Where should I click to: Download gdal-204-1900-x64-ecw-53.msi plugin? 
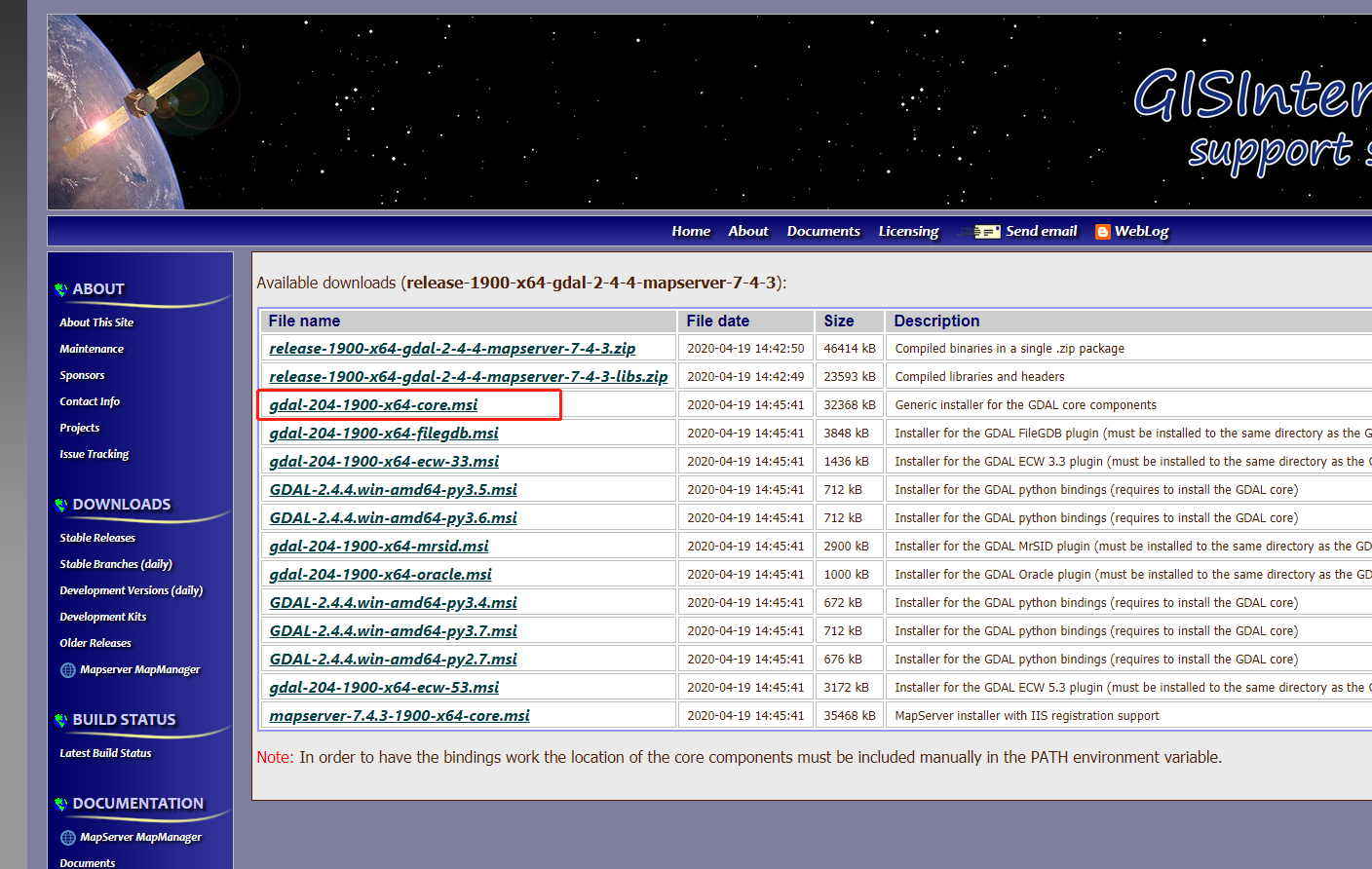click(x=384, y=687)
